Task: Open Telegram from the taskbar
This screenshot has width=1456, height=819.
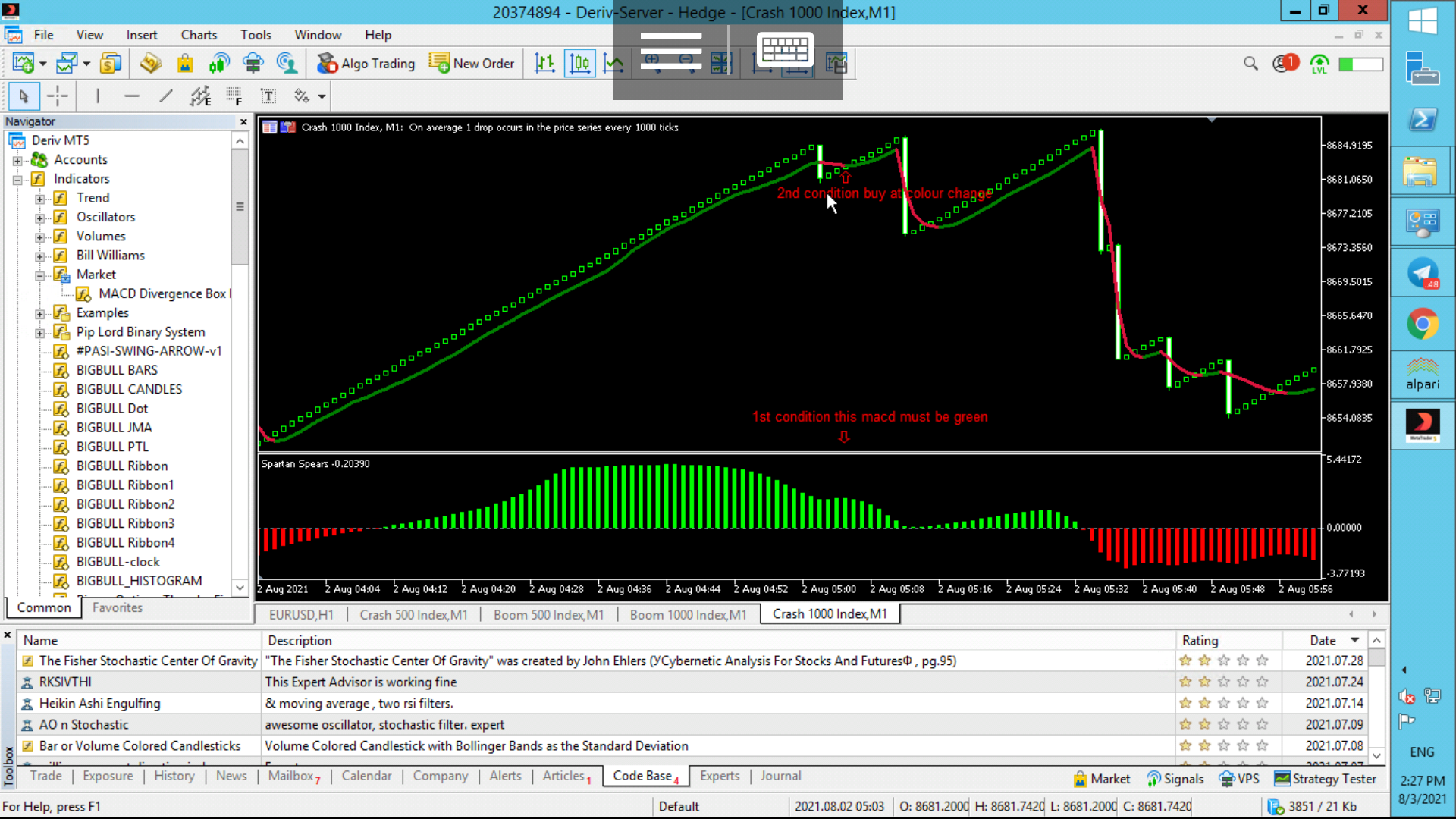Action: [x=1423, y=274]
